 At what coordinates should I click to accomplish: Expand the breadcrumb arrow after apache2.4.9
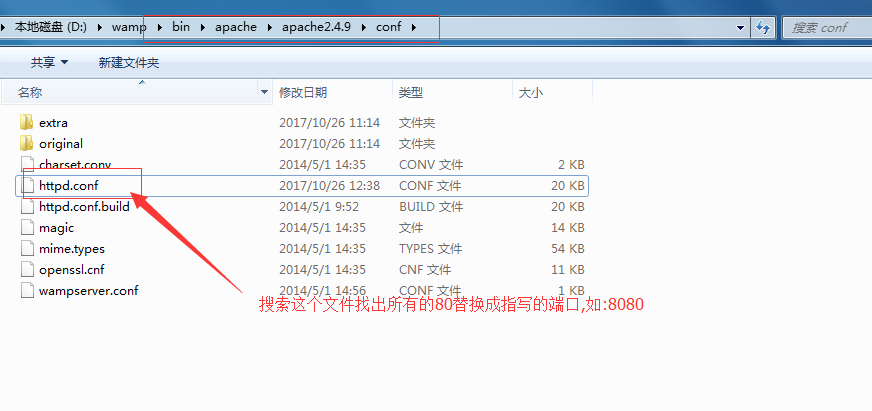[364, 27]
